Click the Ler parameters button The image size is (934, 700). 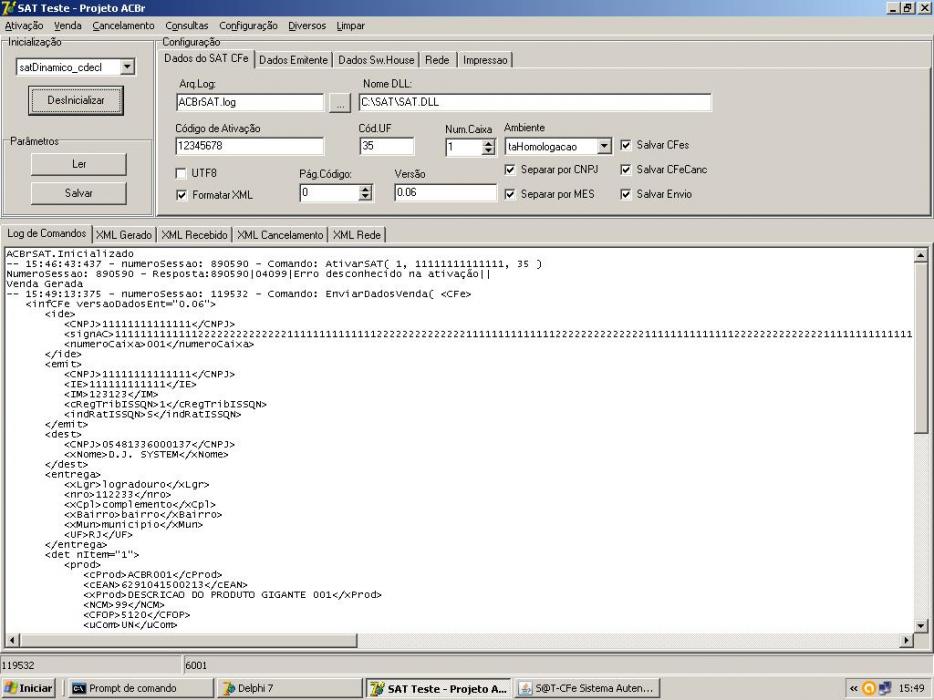(79, 164)
